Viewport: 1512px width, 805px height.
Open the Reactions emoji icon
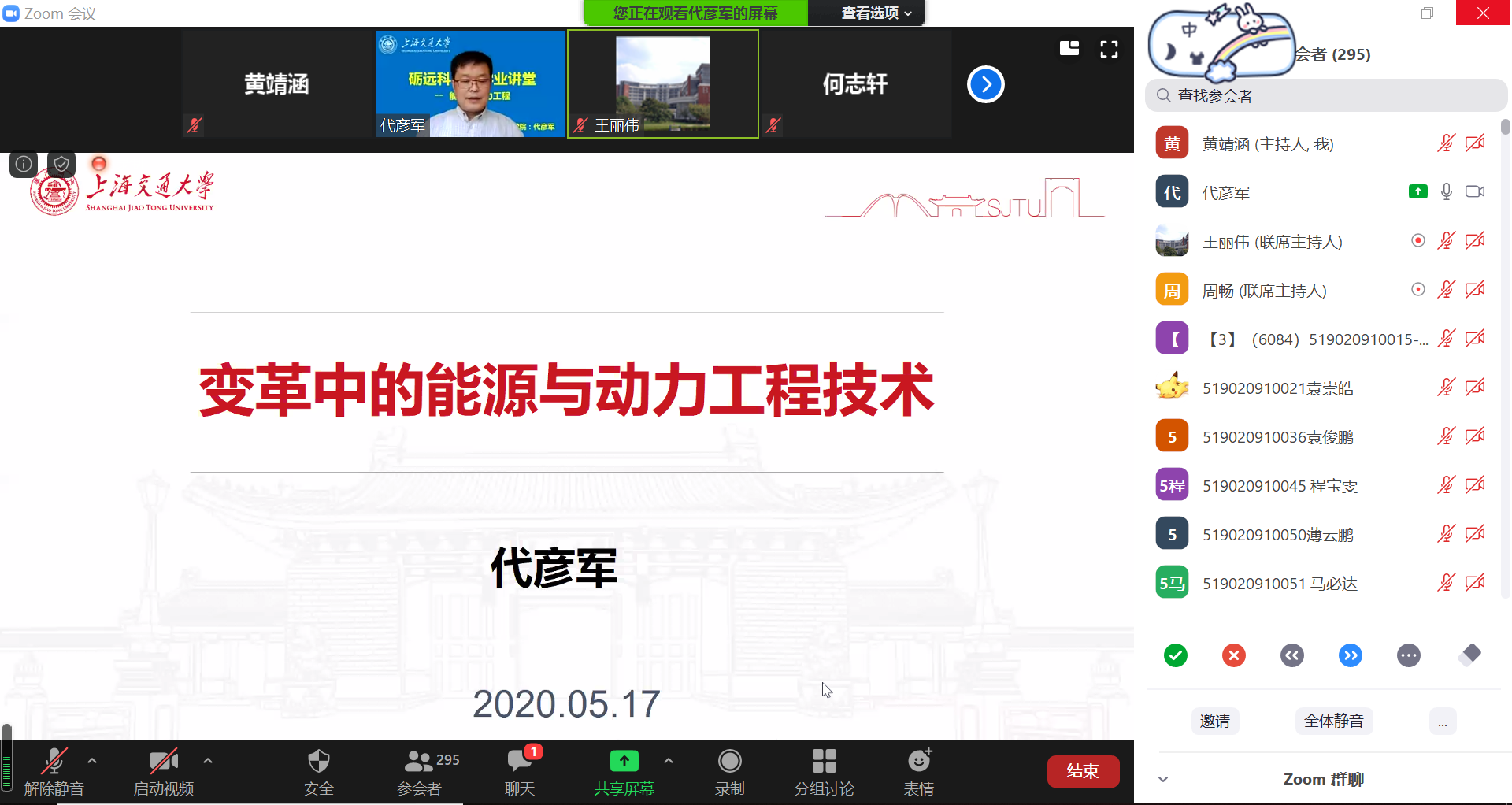[x=918, y=762]
